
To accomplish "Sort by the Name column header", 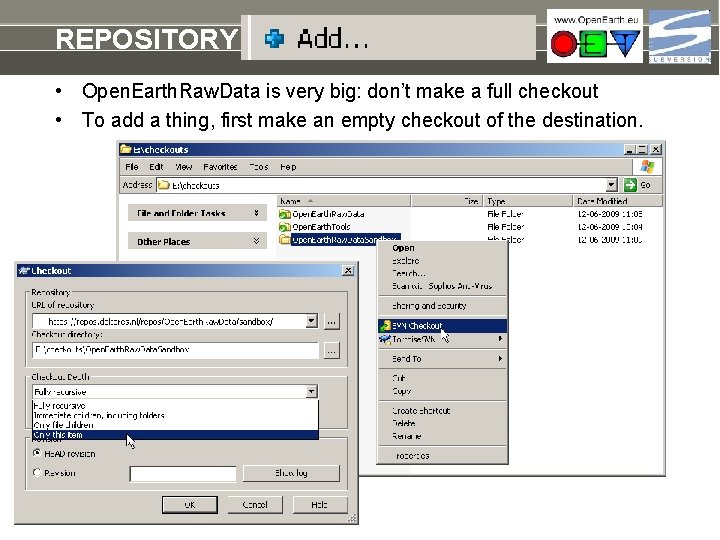I will click(x=343, y=201).
